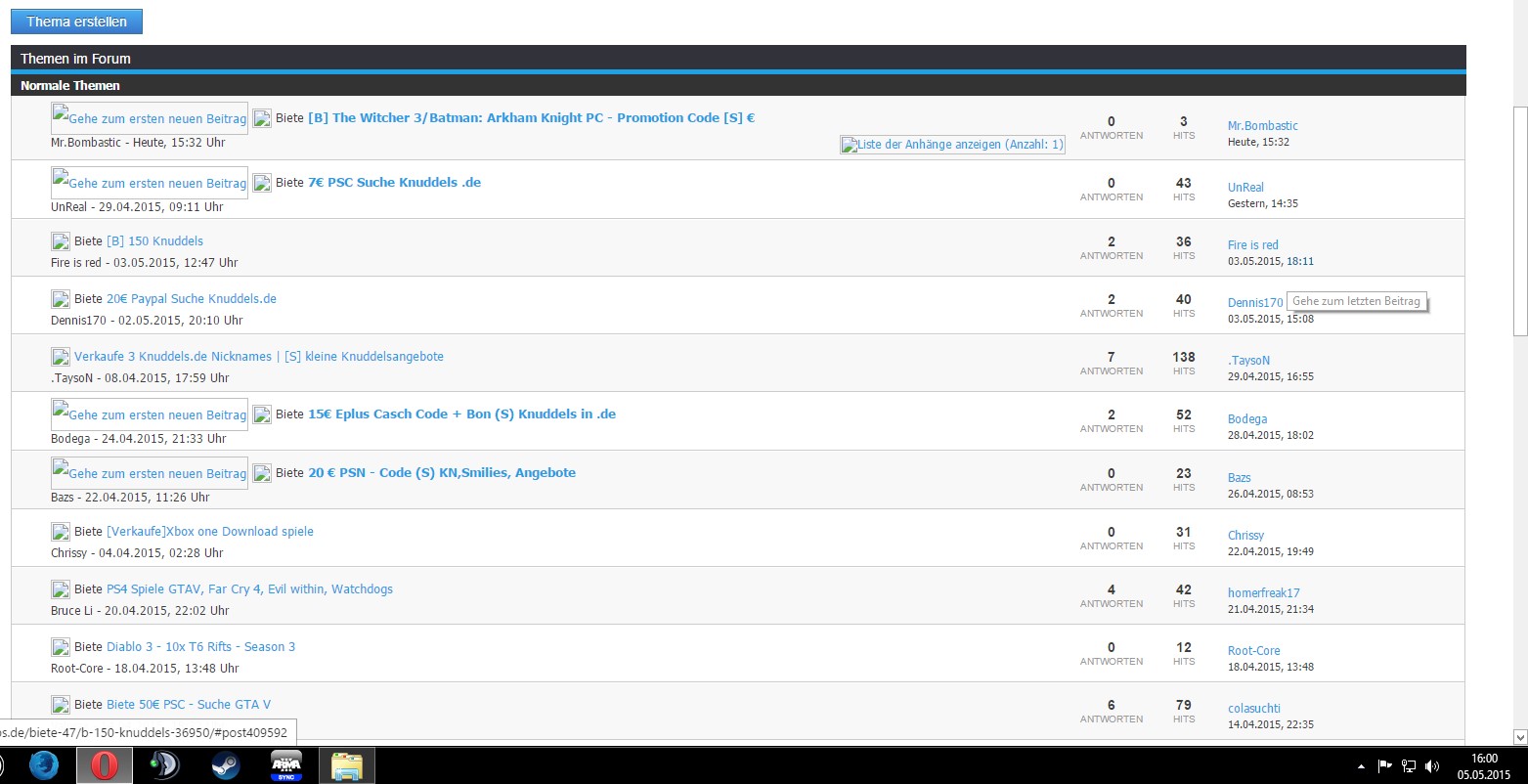Switch to Opera browser in taskbar
The height and width of the screenshot is (784, 1528).
pyautogui.click(x=104, y=765)
